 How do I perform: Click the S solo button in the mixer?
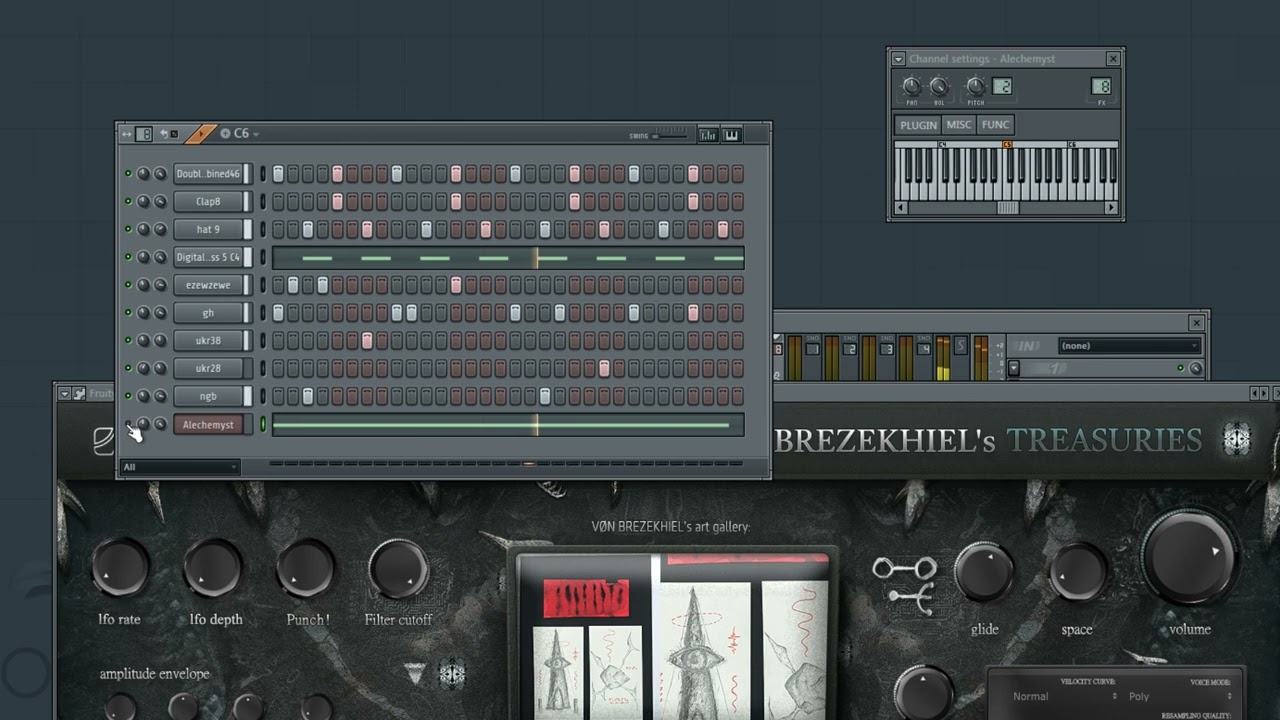tap(961, 346)
